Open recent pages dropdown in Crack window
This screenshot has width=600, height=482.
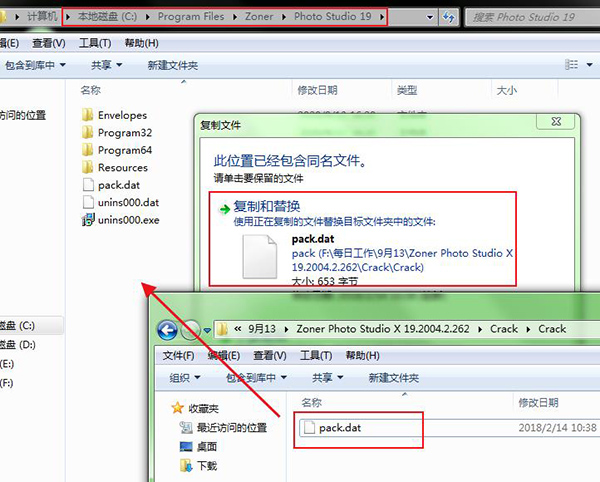[207, 330]
